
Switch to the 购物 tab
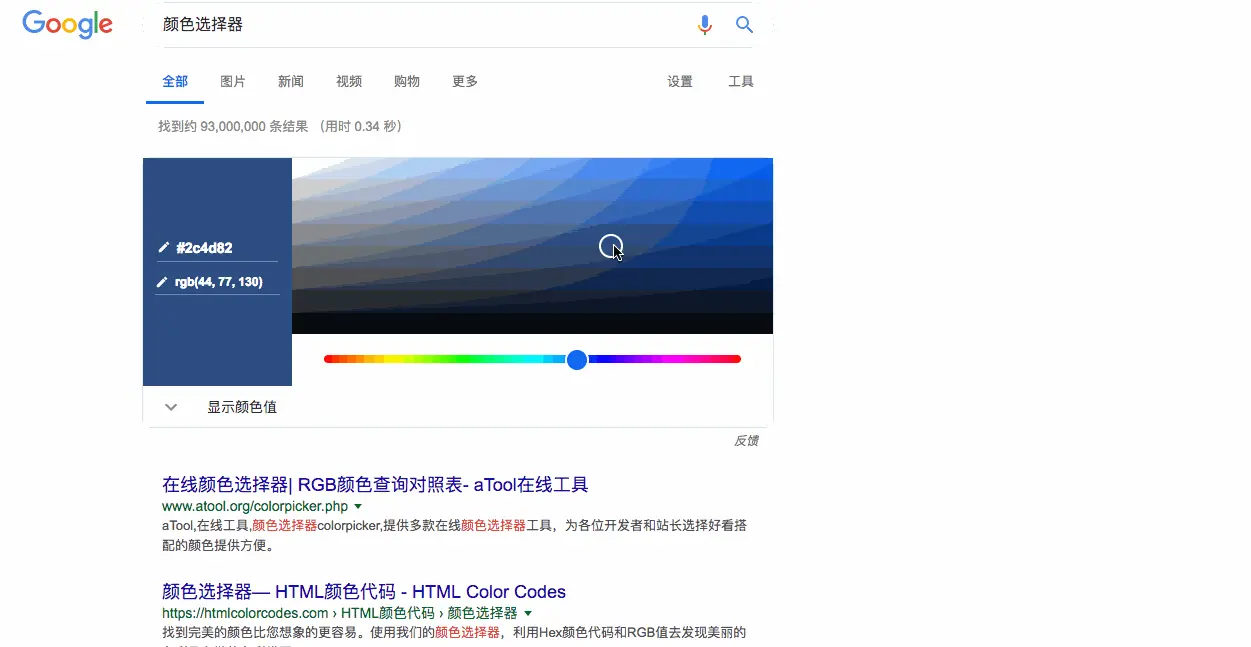click(406, 82)
